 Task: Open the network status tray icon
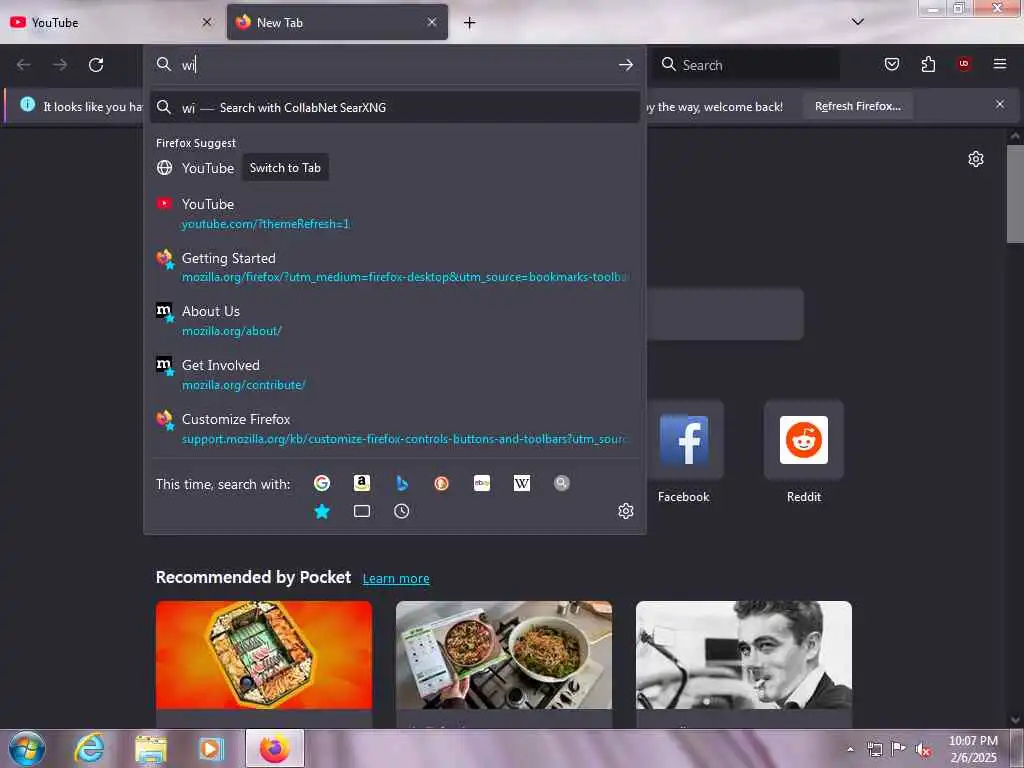[874, 749]
